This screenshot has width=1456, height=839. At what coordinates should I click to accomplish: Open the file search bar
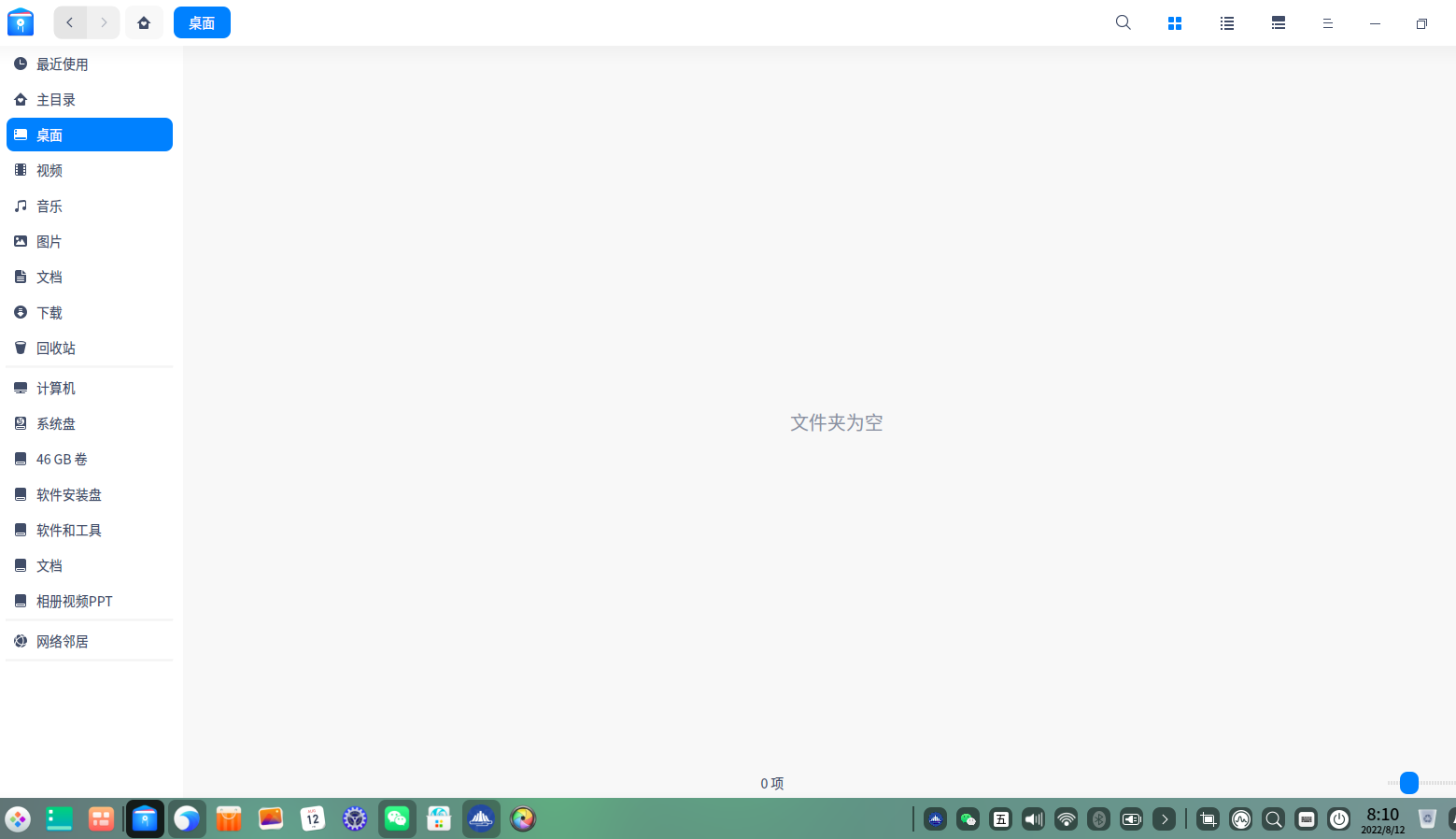(x=1123, y=22)
